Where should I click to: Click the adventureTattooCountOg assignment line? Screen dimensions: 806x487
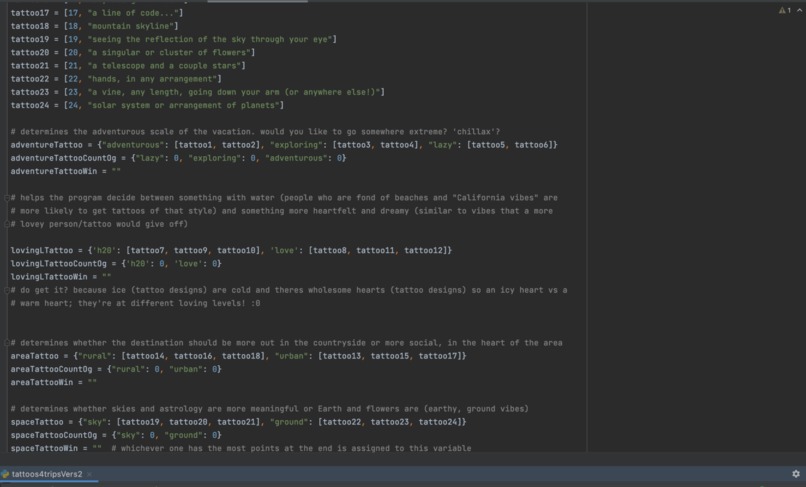point(178,158)
